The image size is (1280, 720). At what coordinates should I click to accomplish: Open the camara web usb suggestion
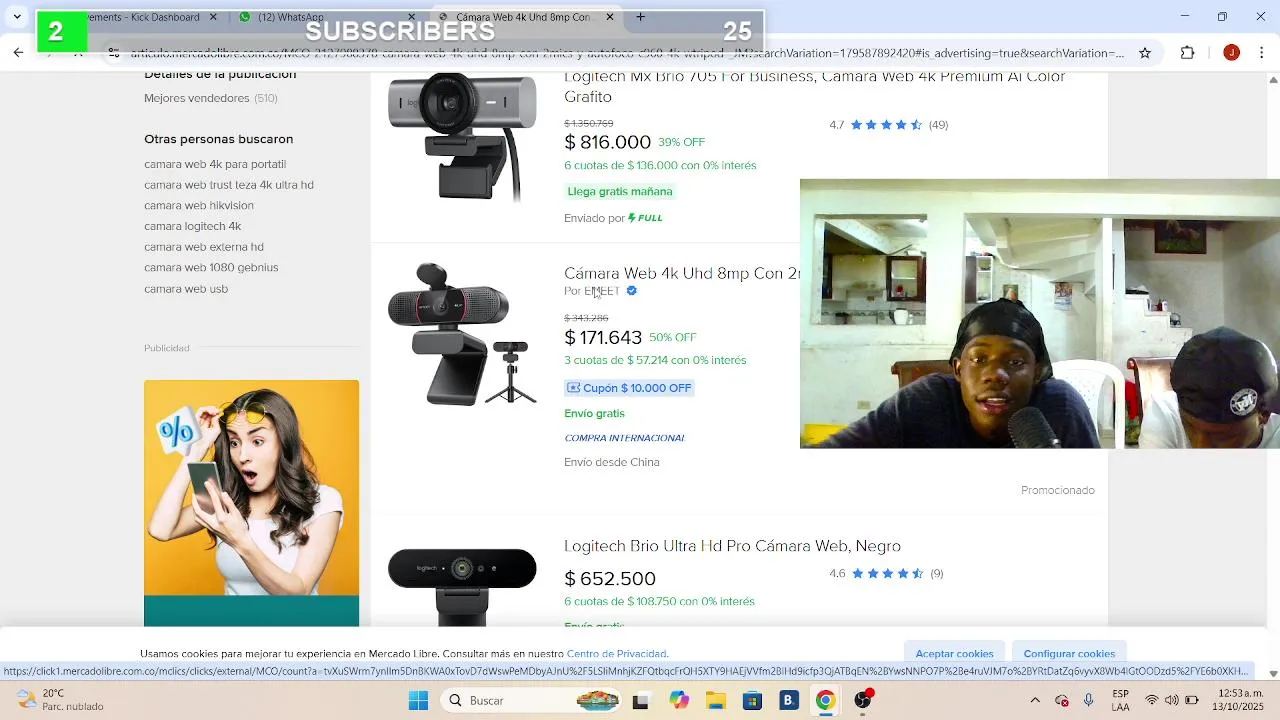pos(186,289)
